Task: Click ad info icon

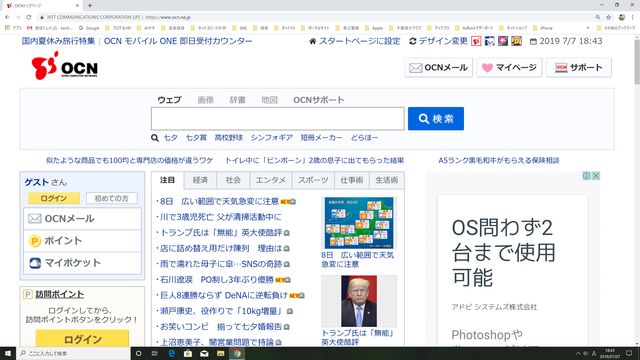Action: click(x=587, y=176)
